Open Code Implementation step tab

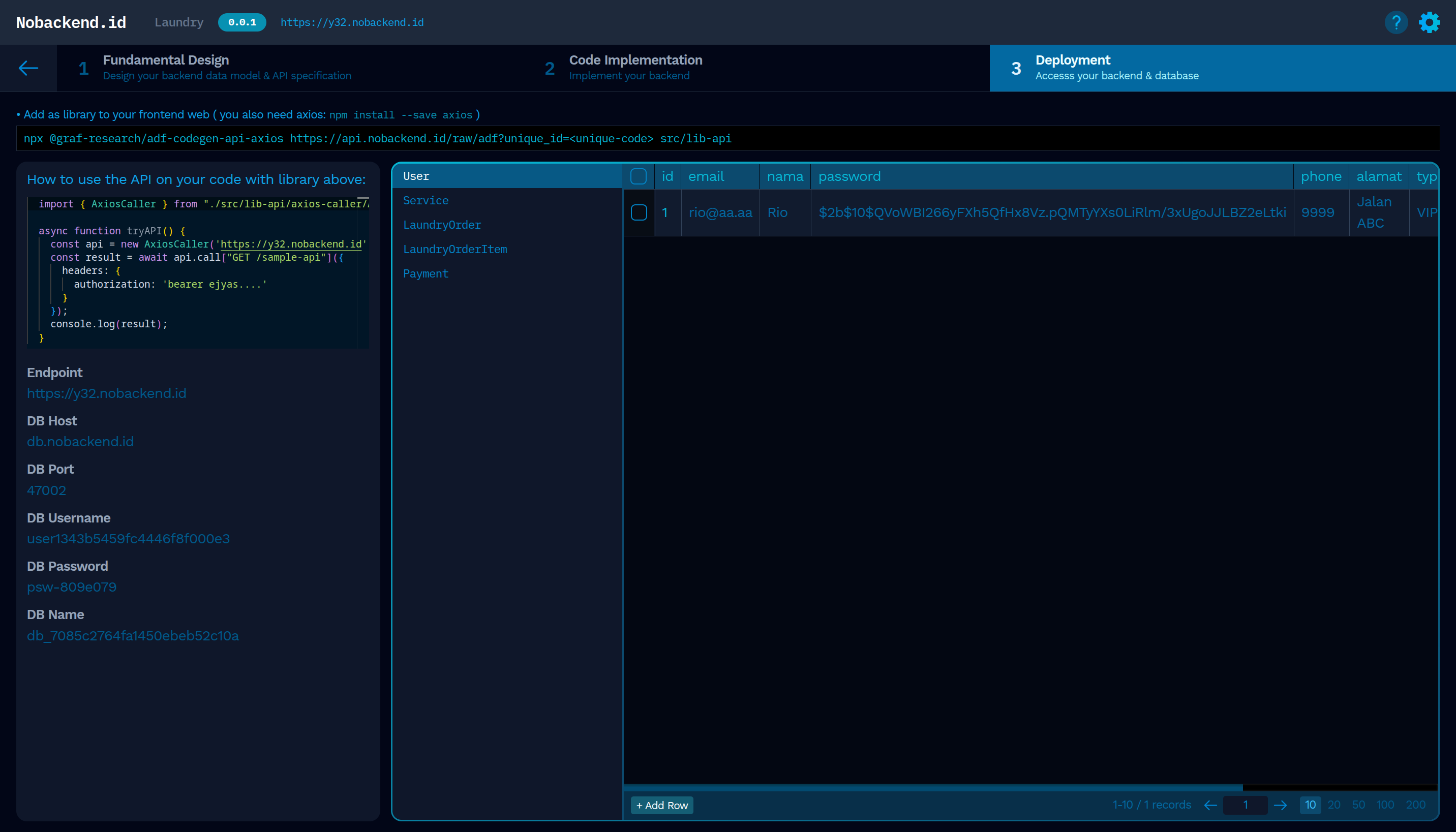pos(635,68)
